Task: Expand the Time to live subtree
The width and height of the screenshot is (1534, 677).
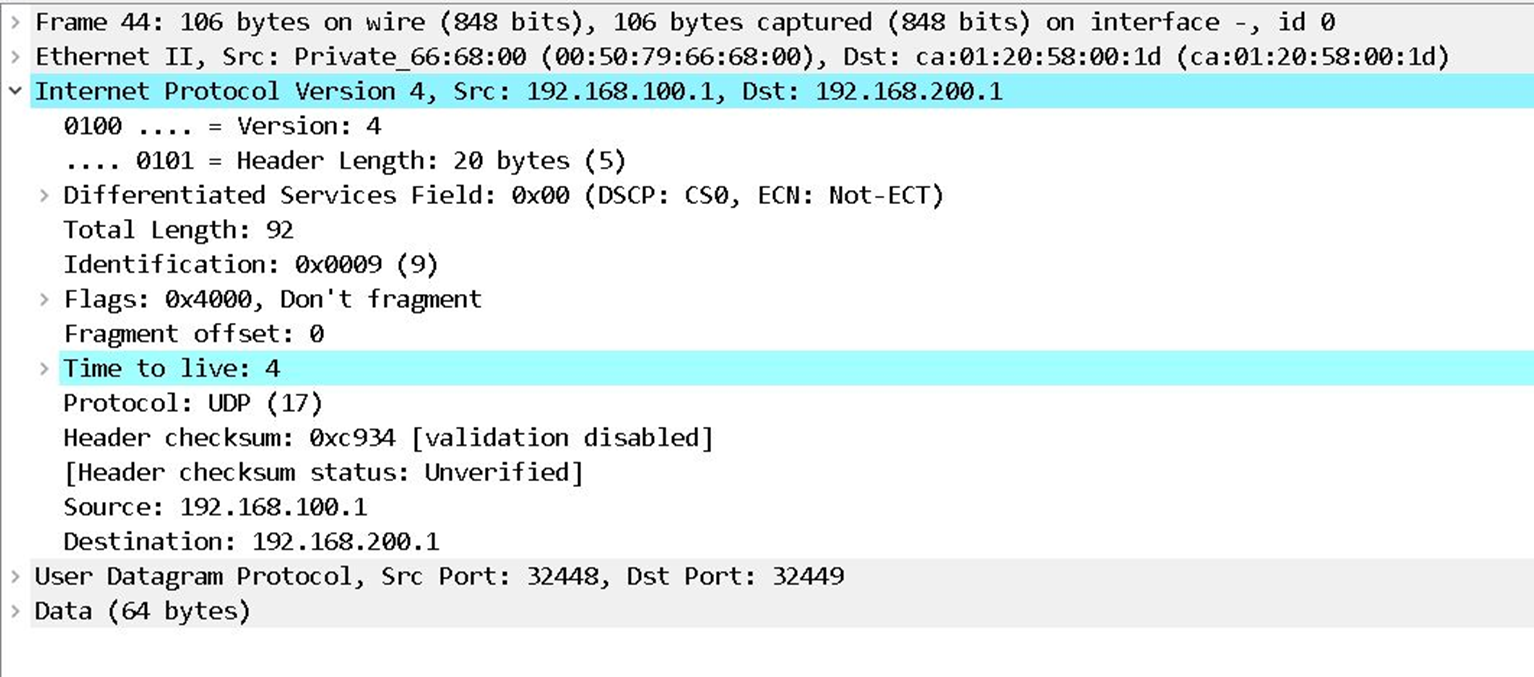Action: (x=44, y=368)
